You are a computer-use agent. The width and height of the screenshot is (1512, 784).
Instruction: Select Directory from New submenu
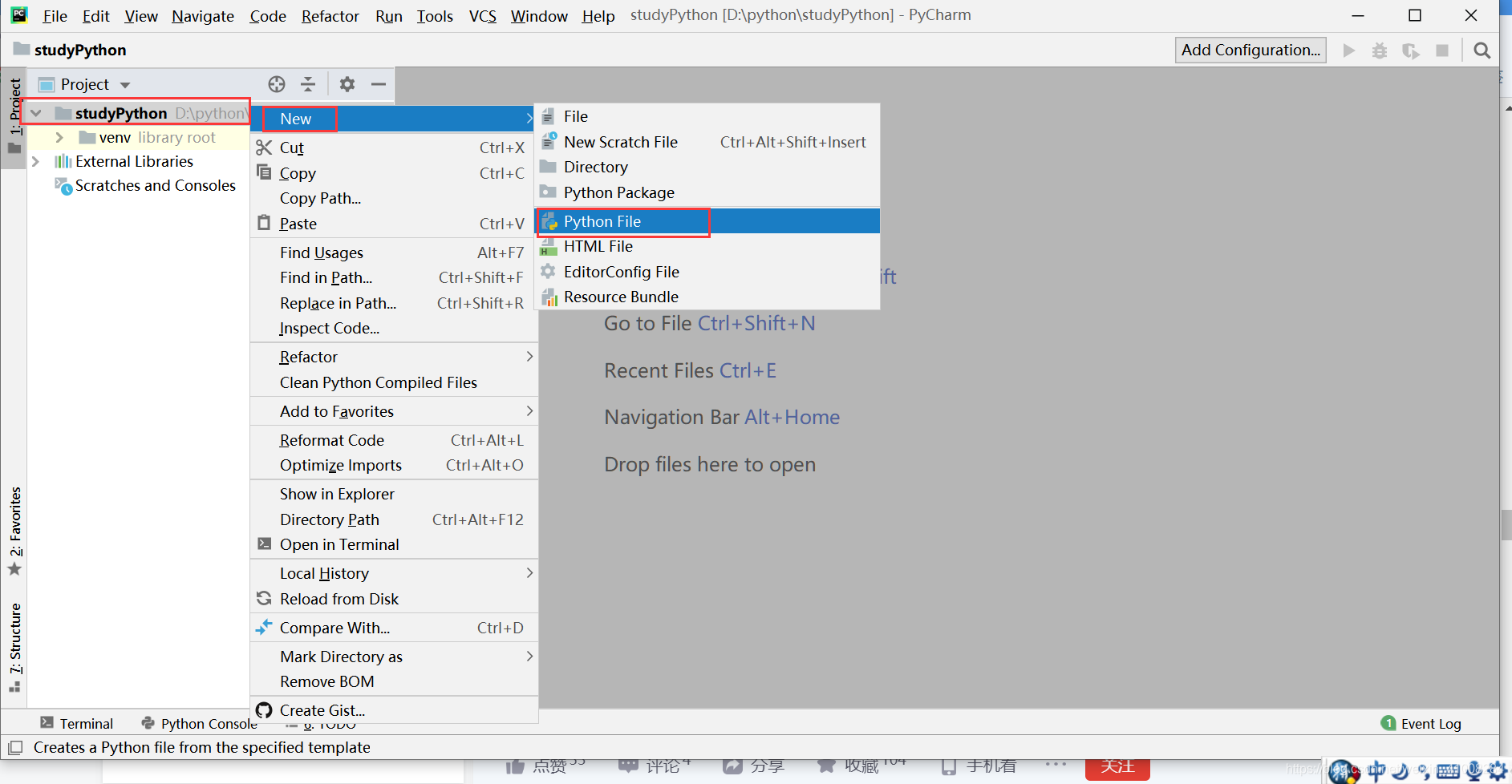[x=708, y=167]
